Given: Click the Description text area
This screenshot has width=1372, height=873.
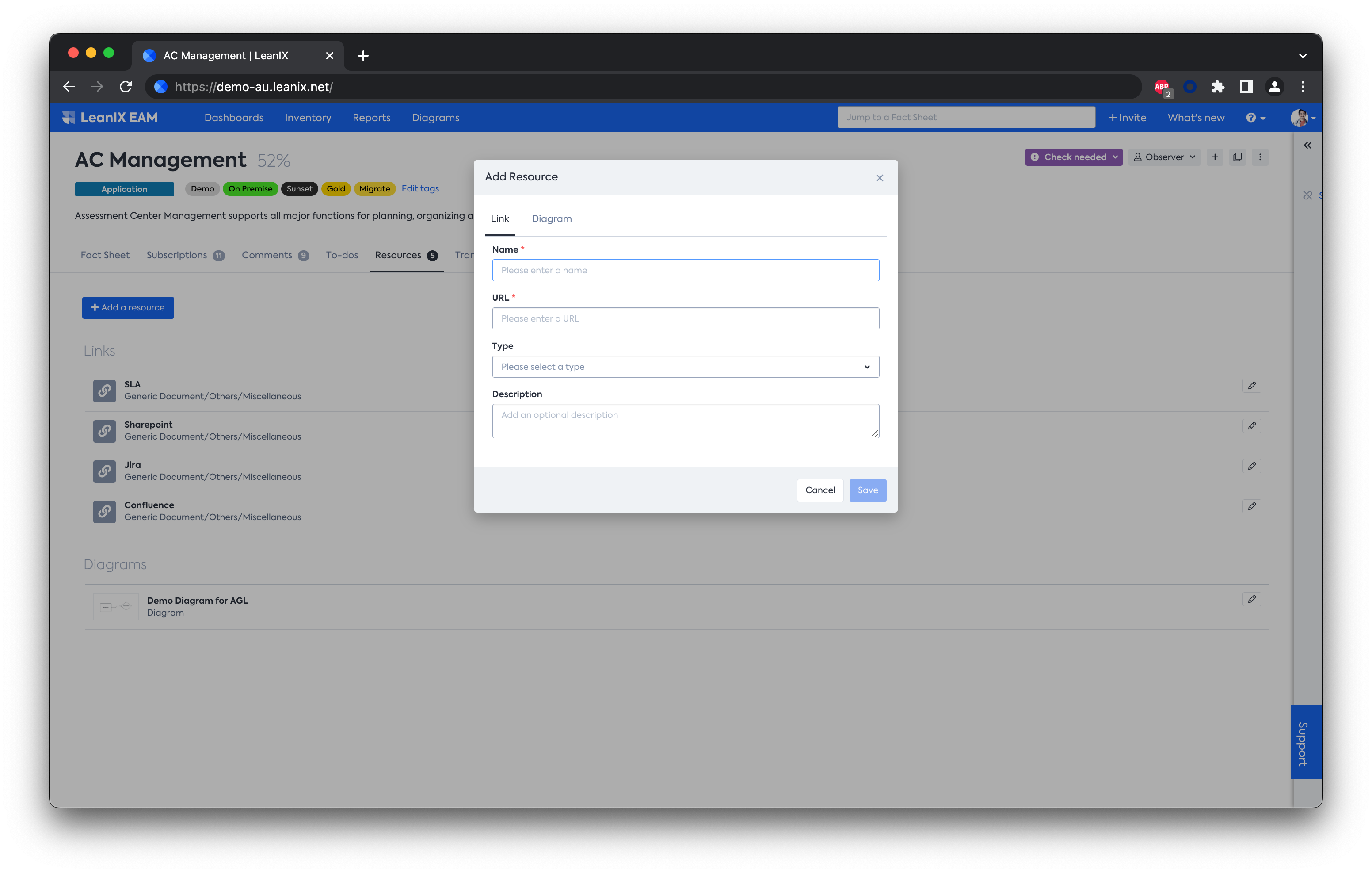Looking at the screenshot, I should [x=686, y=421].
